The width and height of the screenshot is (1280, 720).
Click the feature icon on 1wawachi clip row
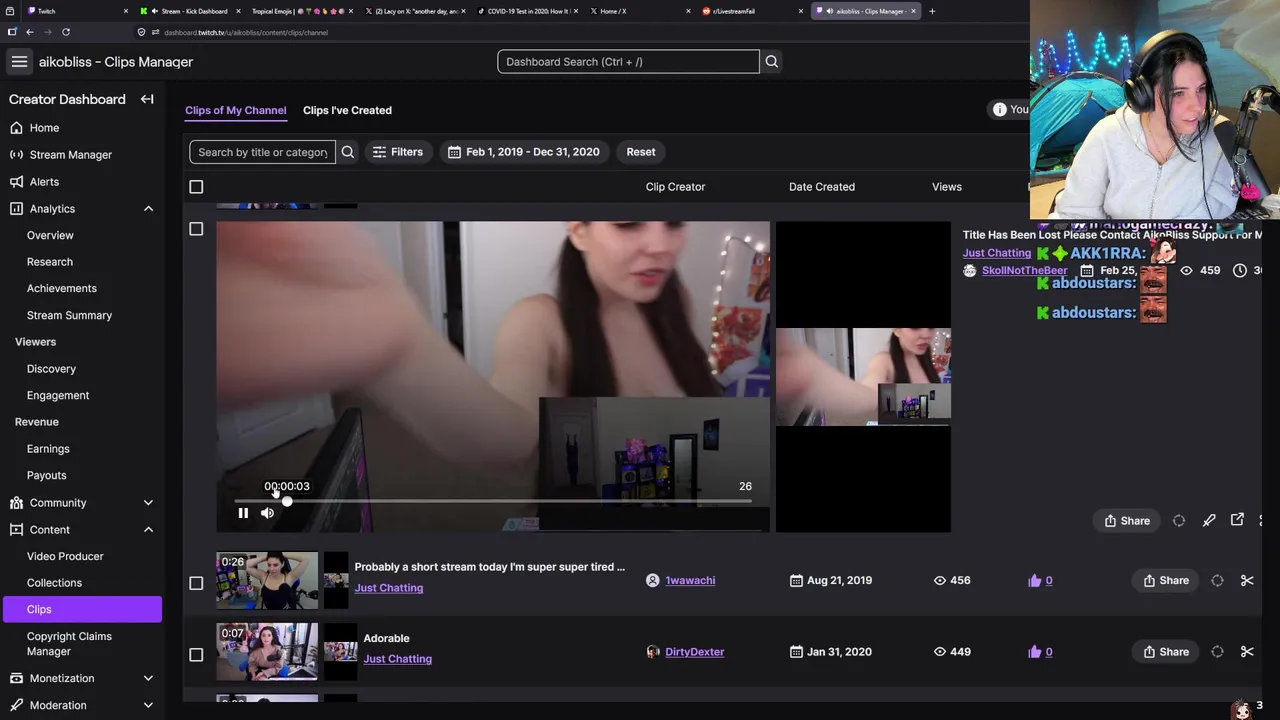1217,580
